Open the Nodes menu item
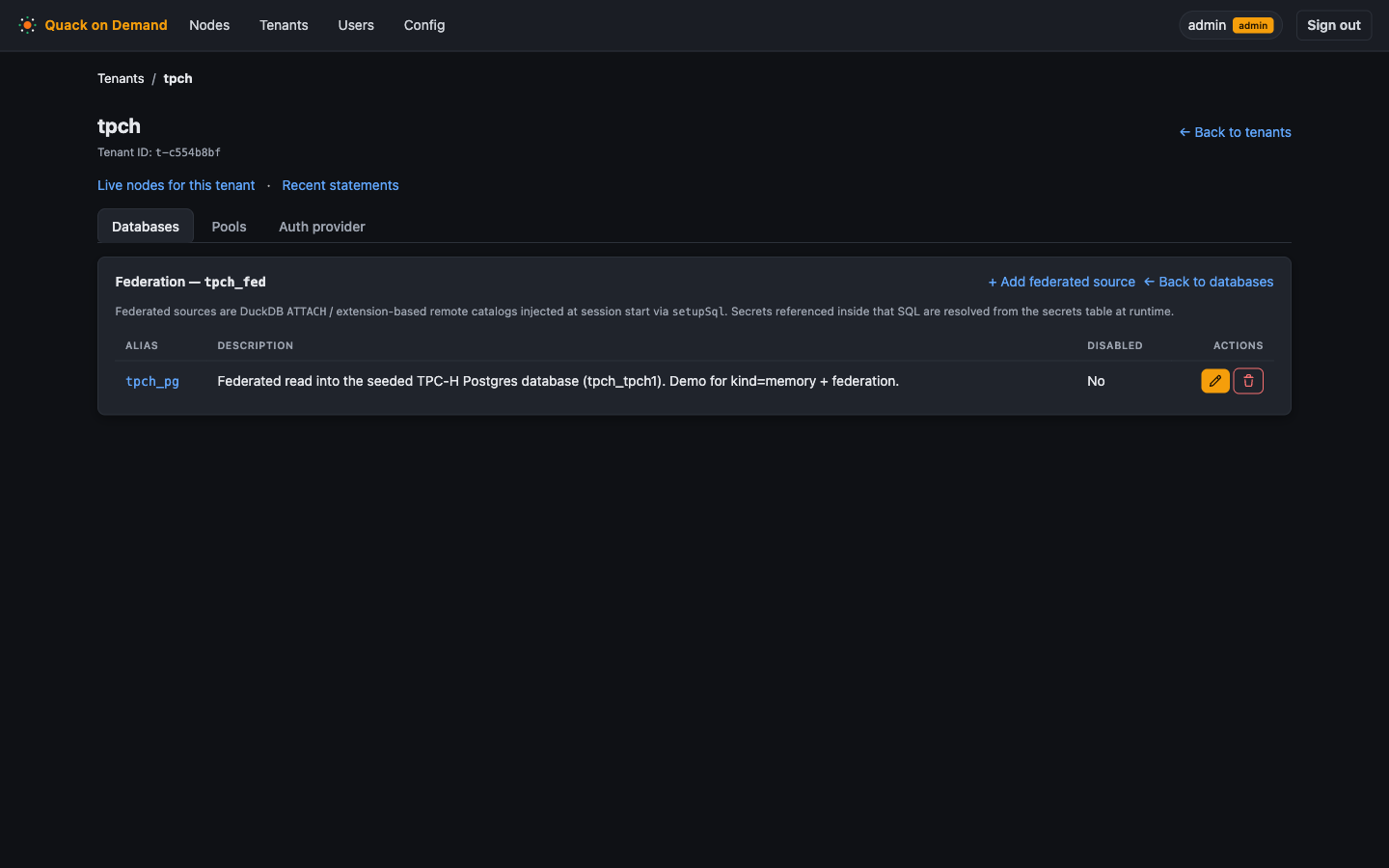 pos(209,25)
